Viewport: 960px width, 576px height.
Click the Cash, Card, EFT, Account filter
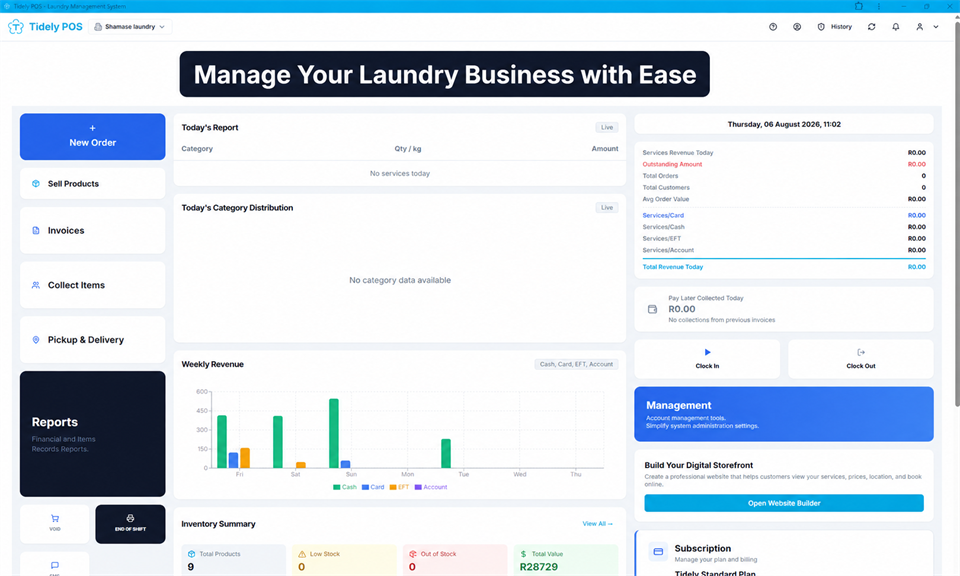pyautogui.click(x=576, y=364)
